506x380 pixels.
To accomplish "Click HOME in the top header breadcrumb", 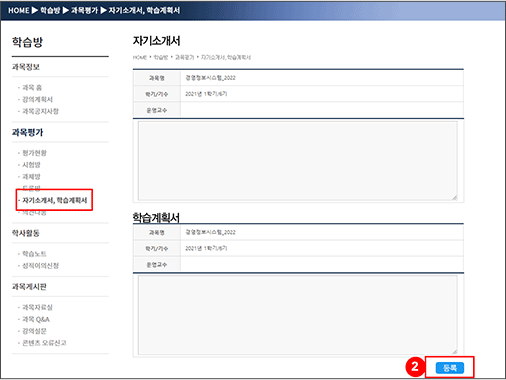I will (19, 10).
